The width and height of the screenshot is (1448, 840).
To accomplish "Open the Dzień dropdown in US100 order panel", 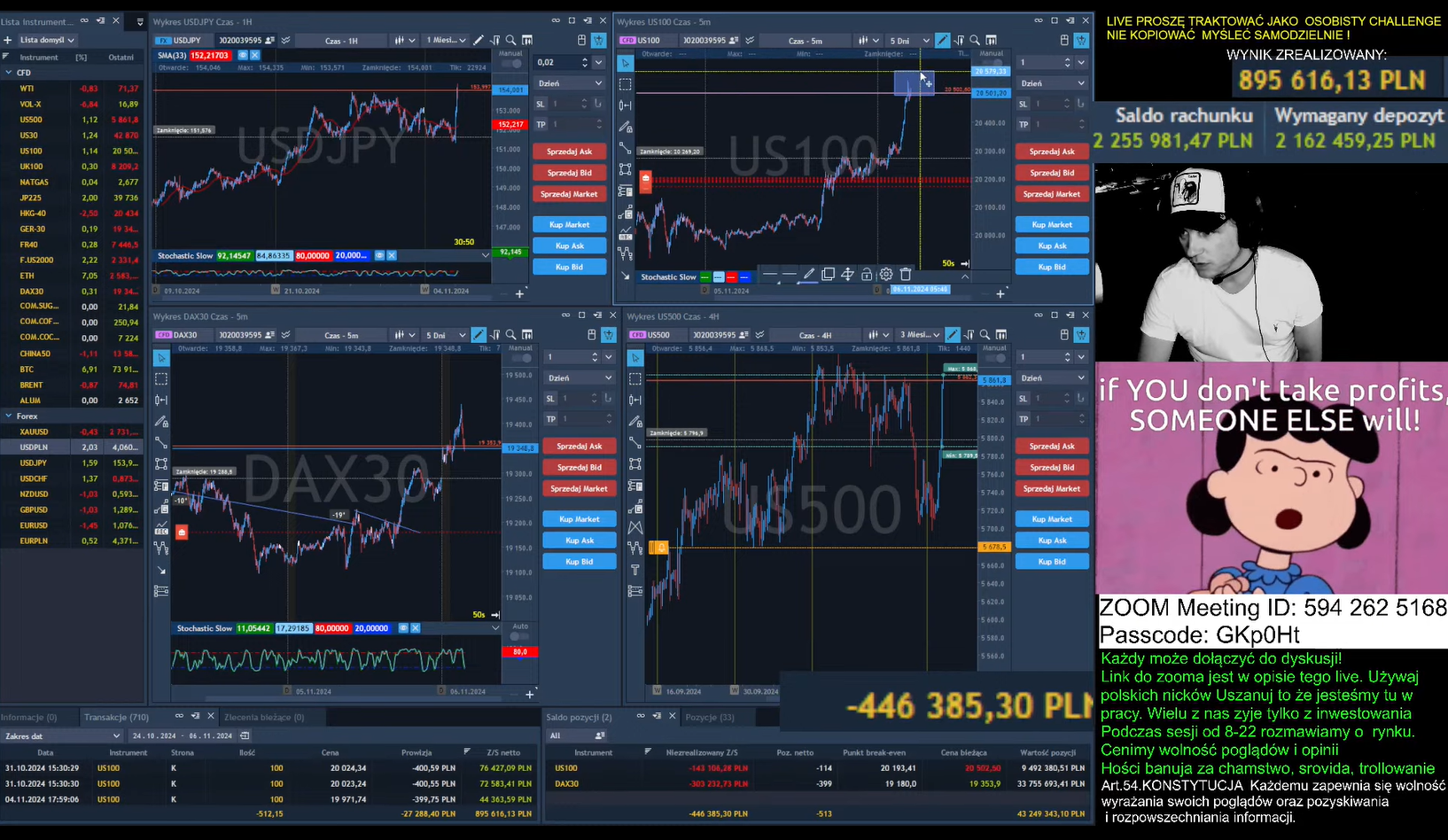I will coord(1052,83).
